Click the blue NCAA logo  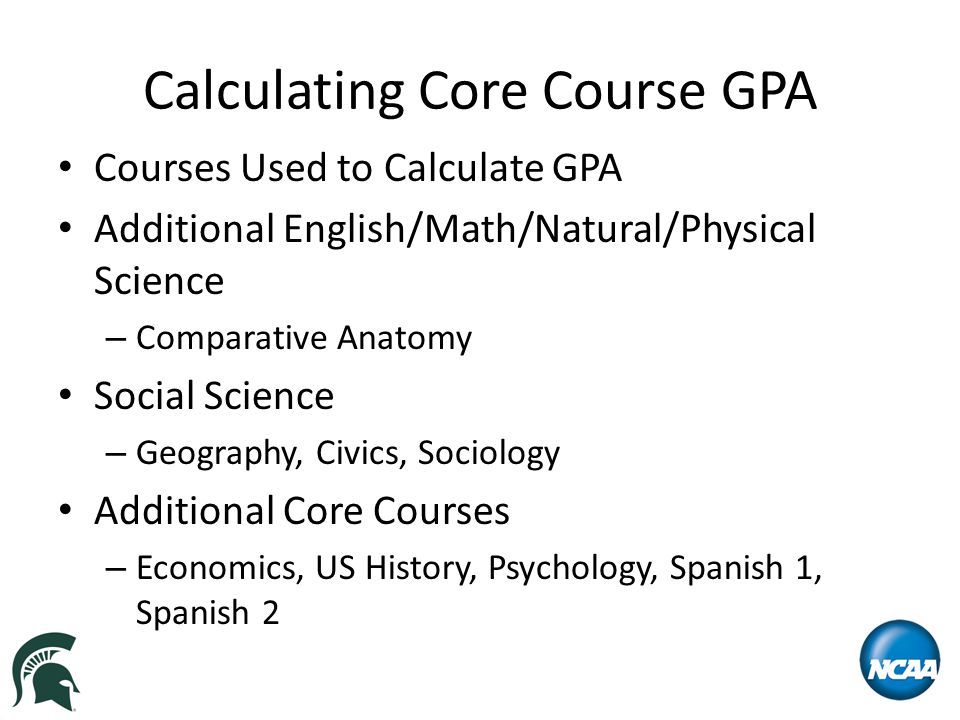[899, 660]
